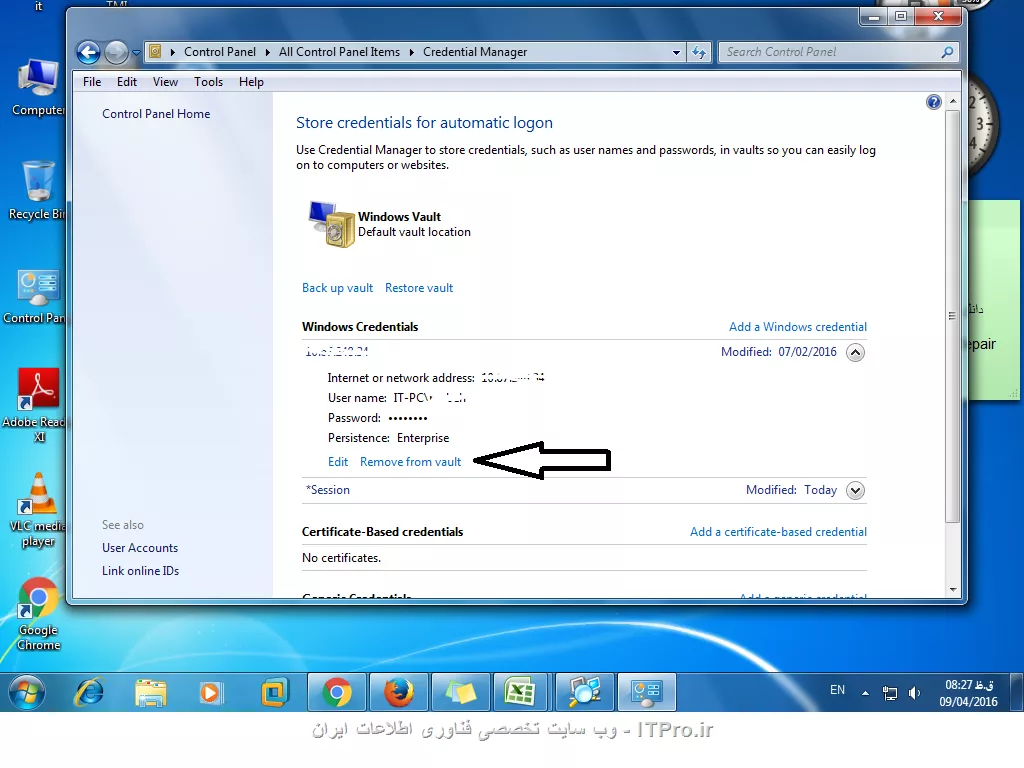Collapse the expanded Windows credential entry
Screen dimensions: 1024x768
(856, 353)
